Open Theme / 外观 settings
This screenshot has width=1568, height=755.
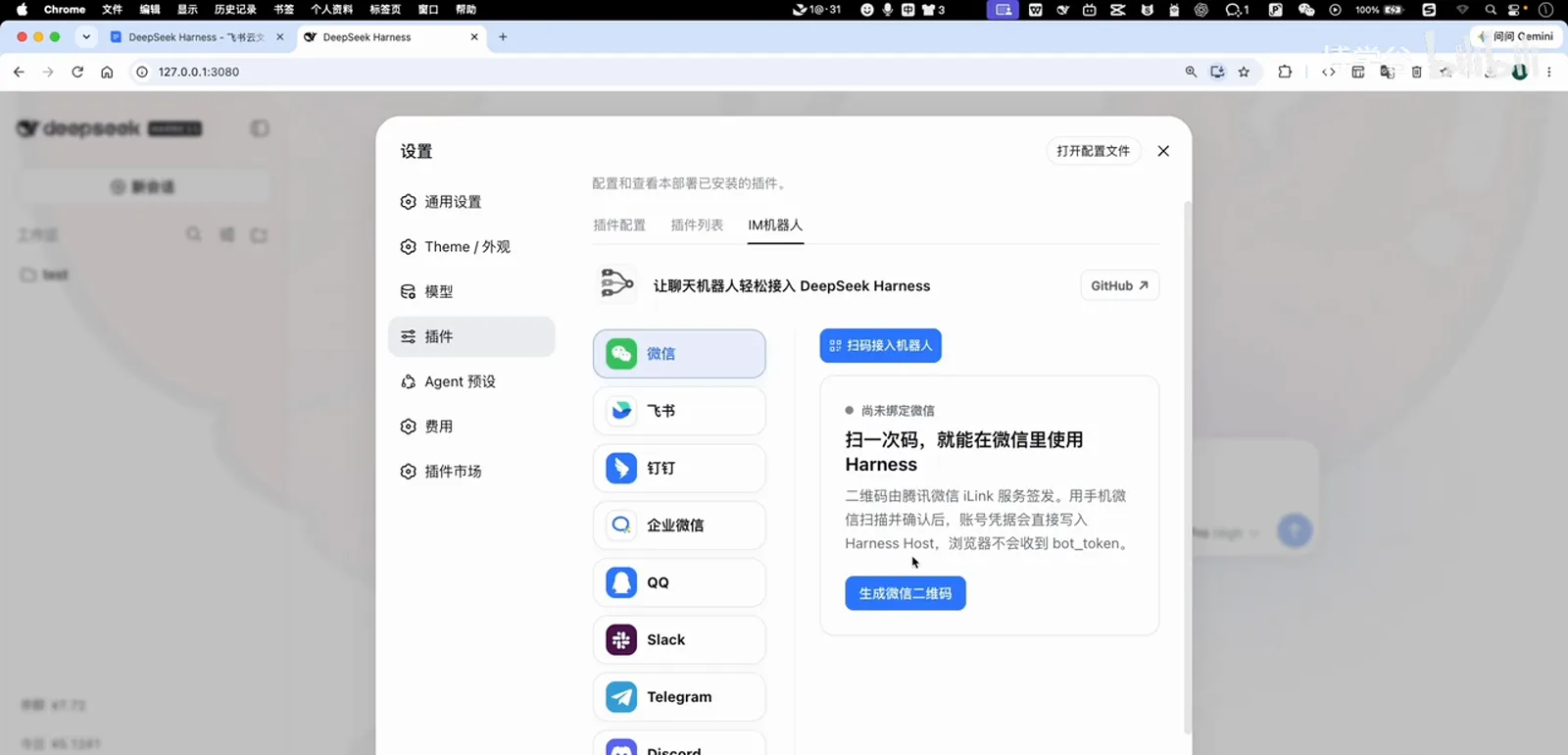[471, 247]
